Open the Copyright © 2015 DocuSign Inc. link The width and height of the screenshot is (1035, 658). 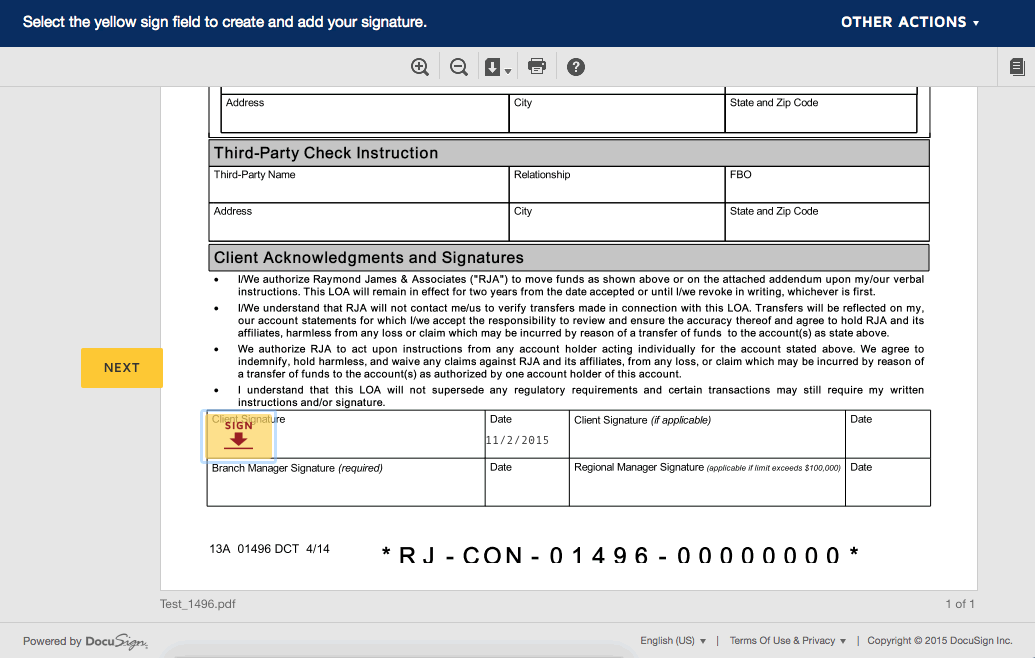(940, 640)
